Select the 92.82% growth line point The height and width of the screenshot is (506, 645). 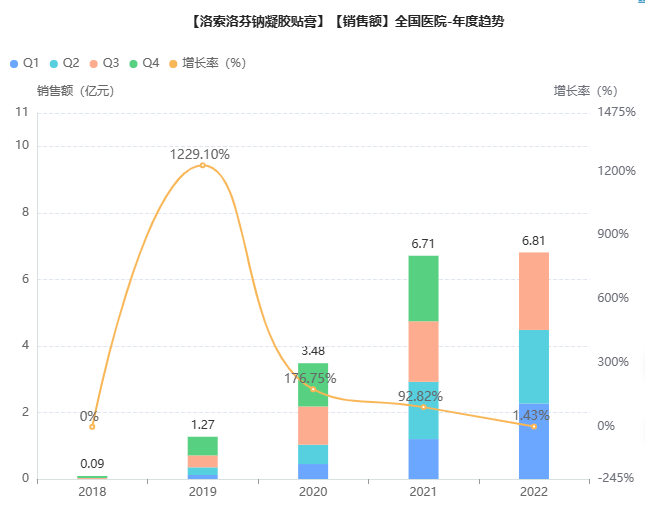[x=423, y=407]
